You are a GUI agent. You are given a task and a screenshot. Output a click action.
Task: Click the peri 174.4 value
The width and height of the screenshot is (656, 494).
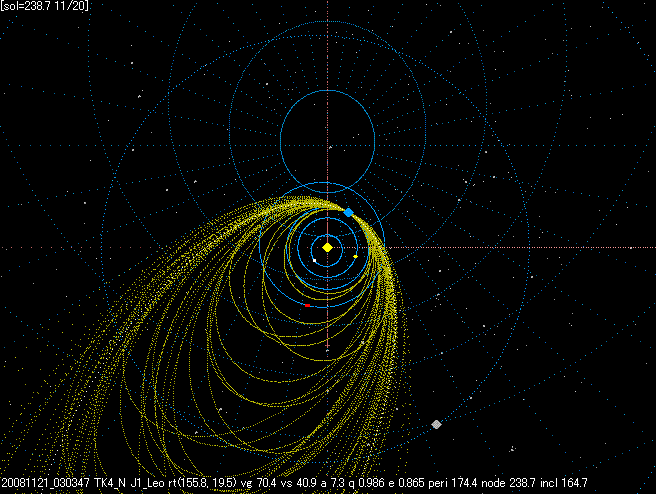[x=452, y=483]
